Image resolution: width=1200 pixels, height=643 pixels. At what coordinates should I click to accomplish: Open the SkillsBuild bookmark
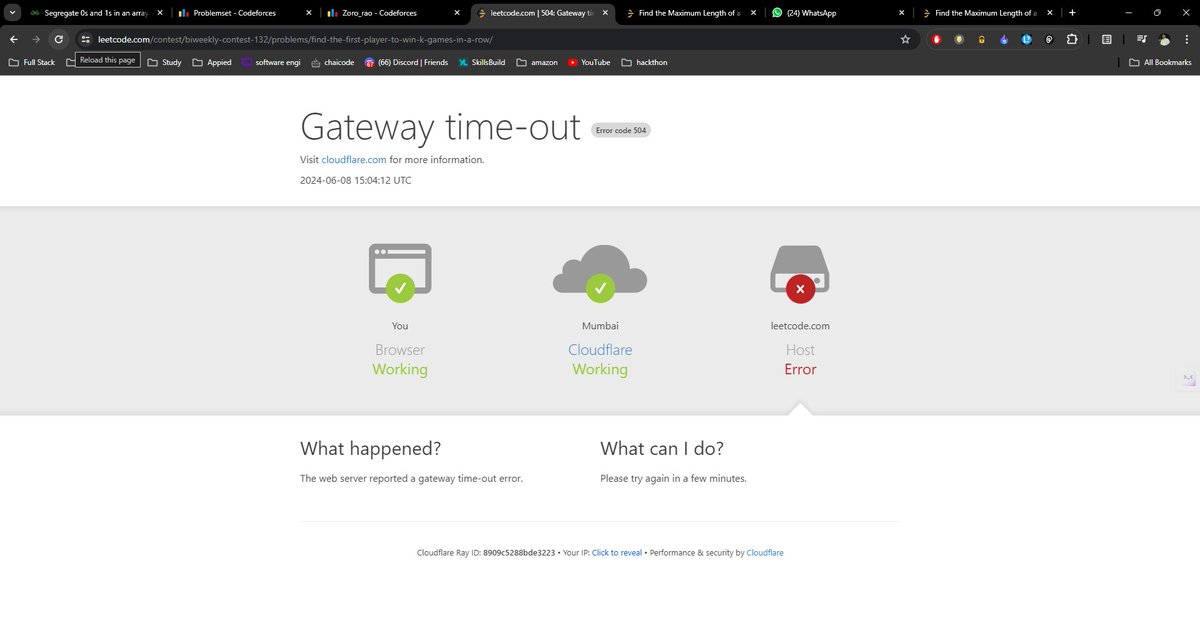[x=482, y=62]
